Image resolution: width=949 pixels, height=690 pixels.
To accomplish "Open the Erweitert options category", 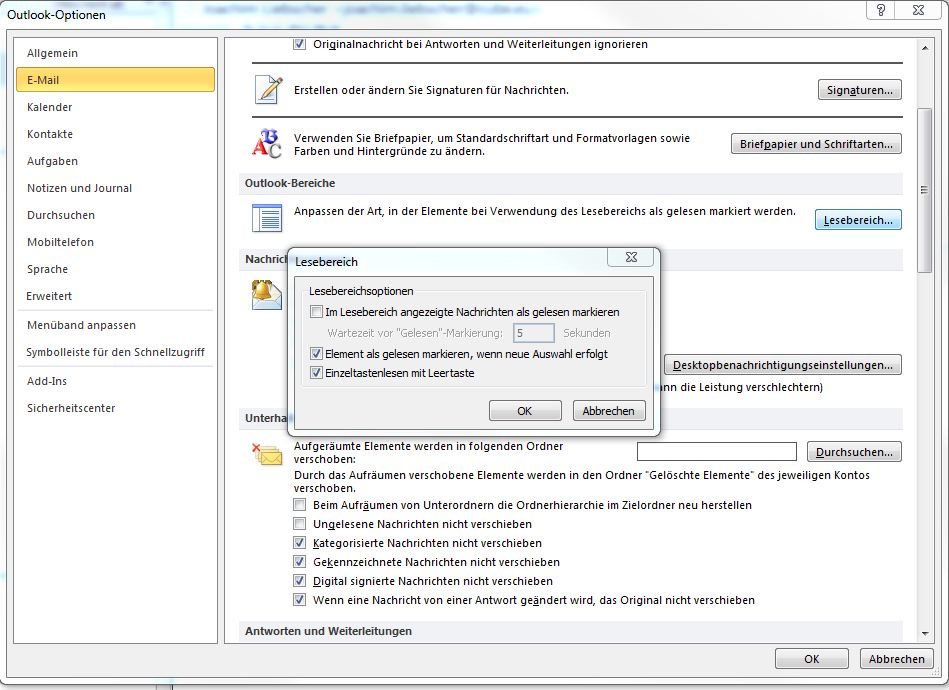I will 116,296.
